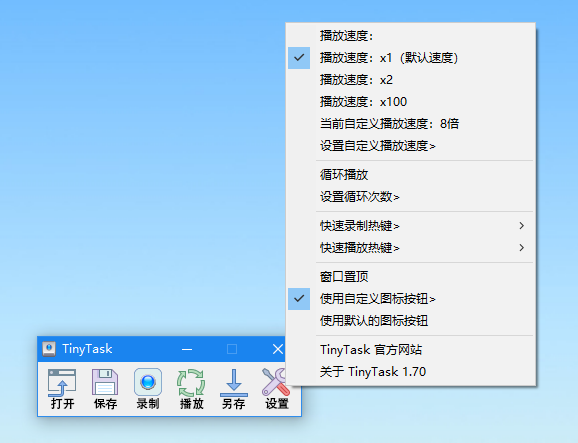Minimize the TinyTask window
The height and width of the screenshot is (443, 578).
click(187, 349)
